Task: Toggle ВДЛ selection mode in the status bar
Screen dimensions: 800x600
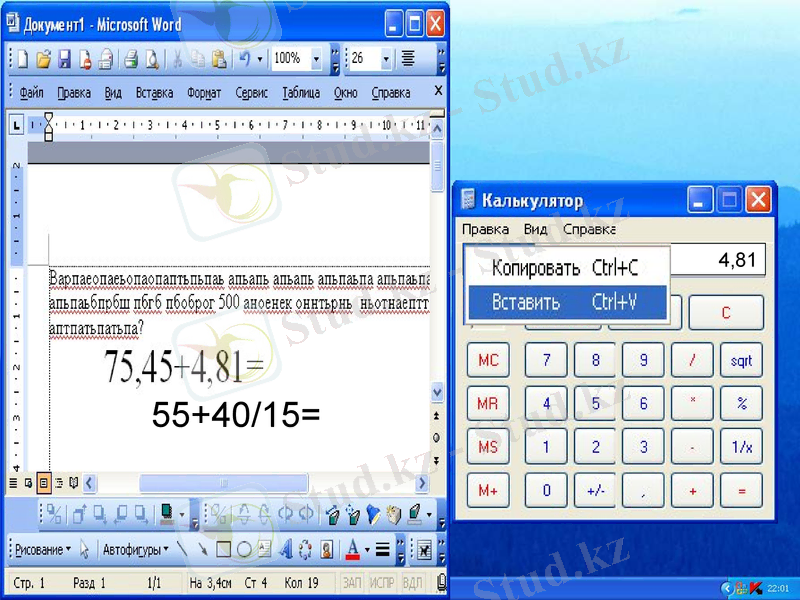Action: 412,581
